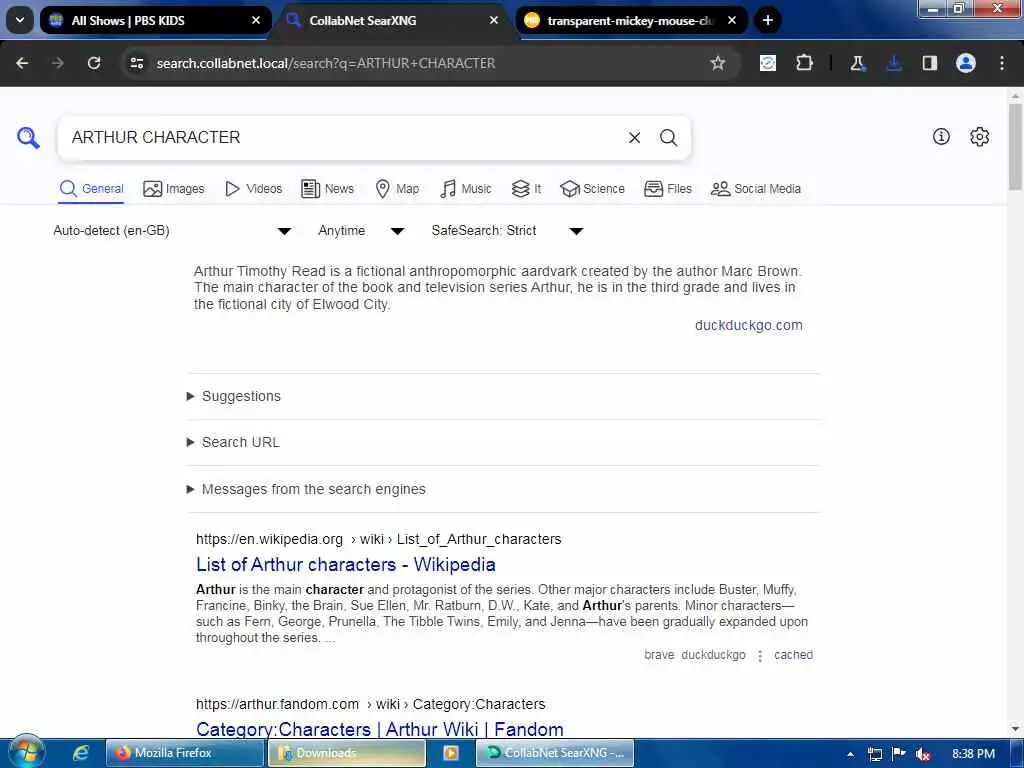The height and width of the screenshot is (768, 1024).
Task: Click the browser forward arrow
Action: point(58,63)
